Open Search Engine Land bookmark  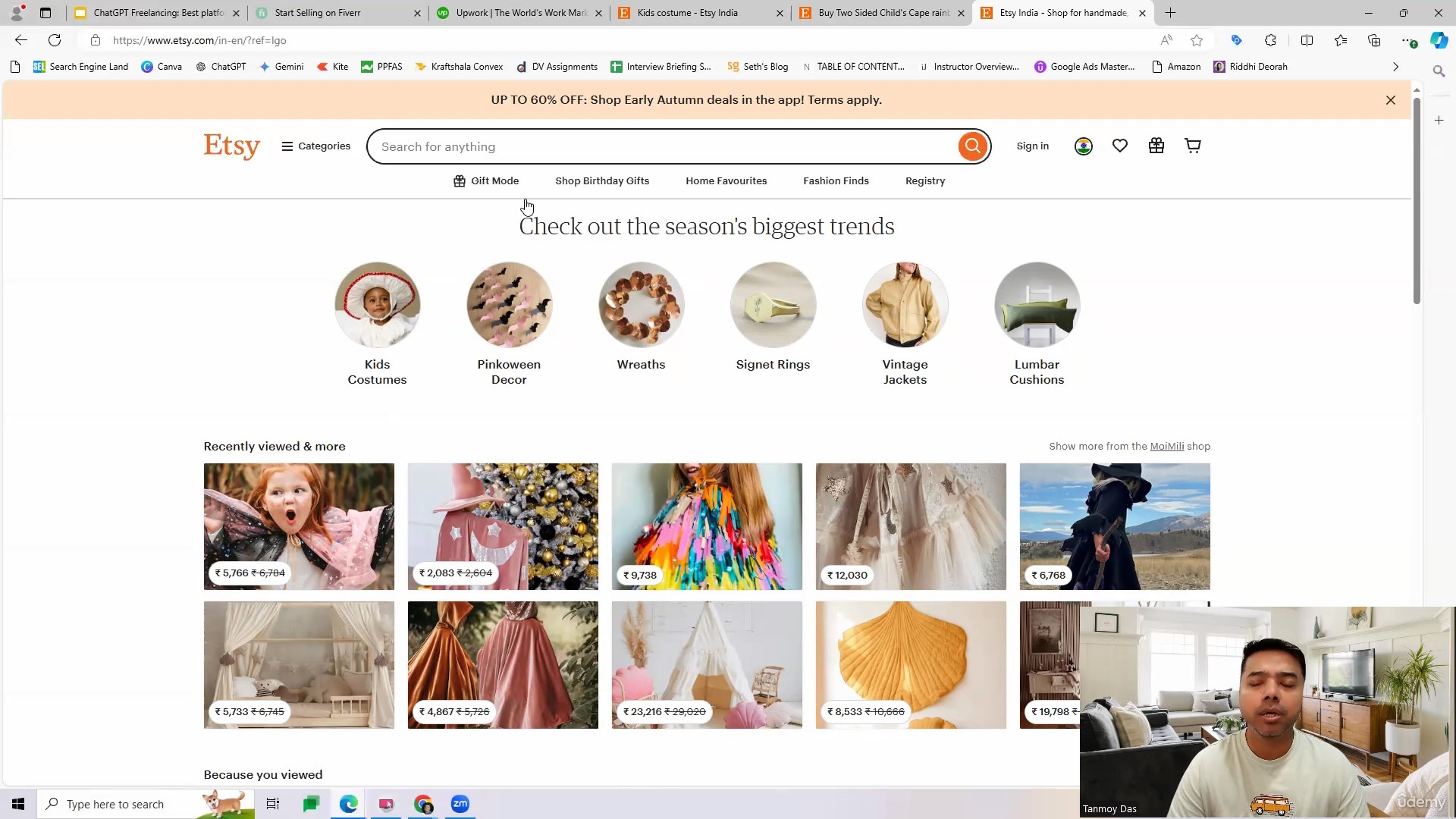point(80,67)
